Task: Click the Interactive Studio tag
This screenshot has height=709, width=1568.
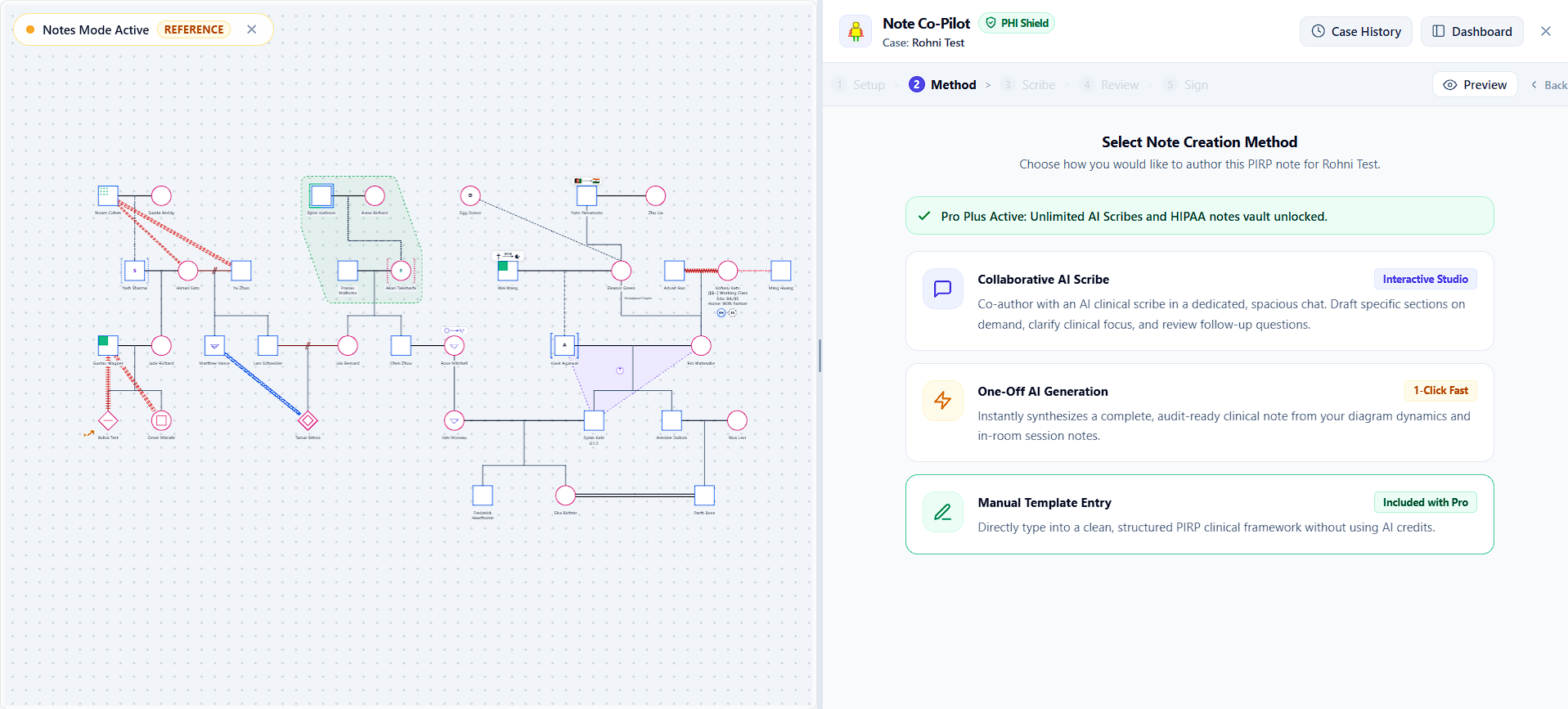Action: 1425,279
